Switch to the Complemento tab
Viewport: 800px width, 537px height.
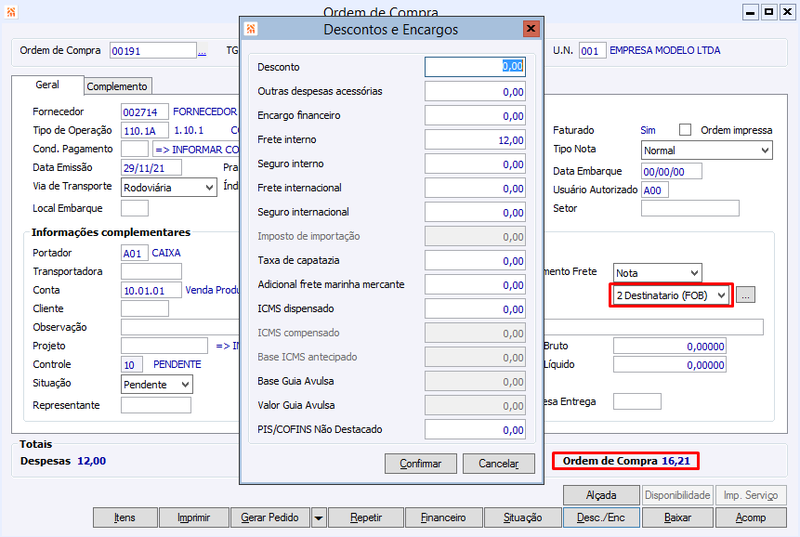point(117,86)
